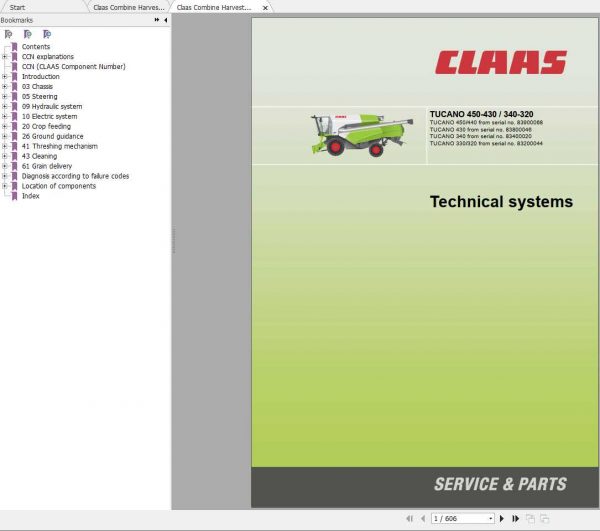The width and height of the screenshot is (600, 531).
Task: Open the 05 Steering bookmark
Action: tap(39, 96)
